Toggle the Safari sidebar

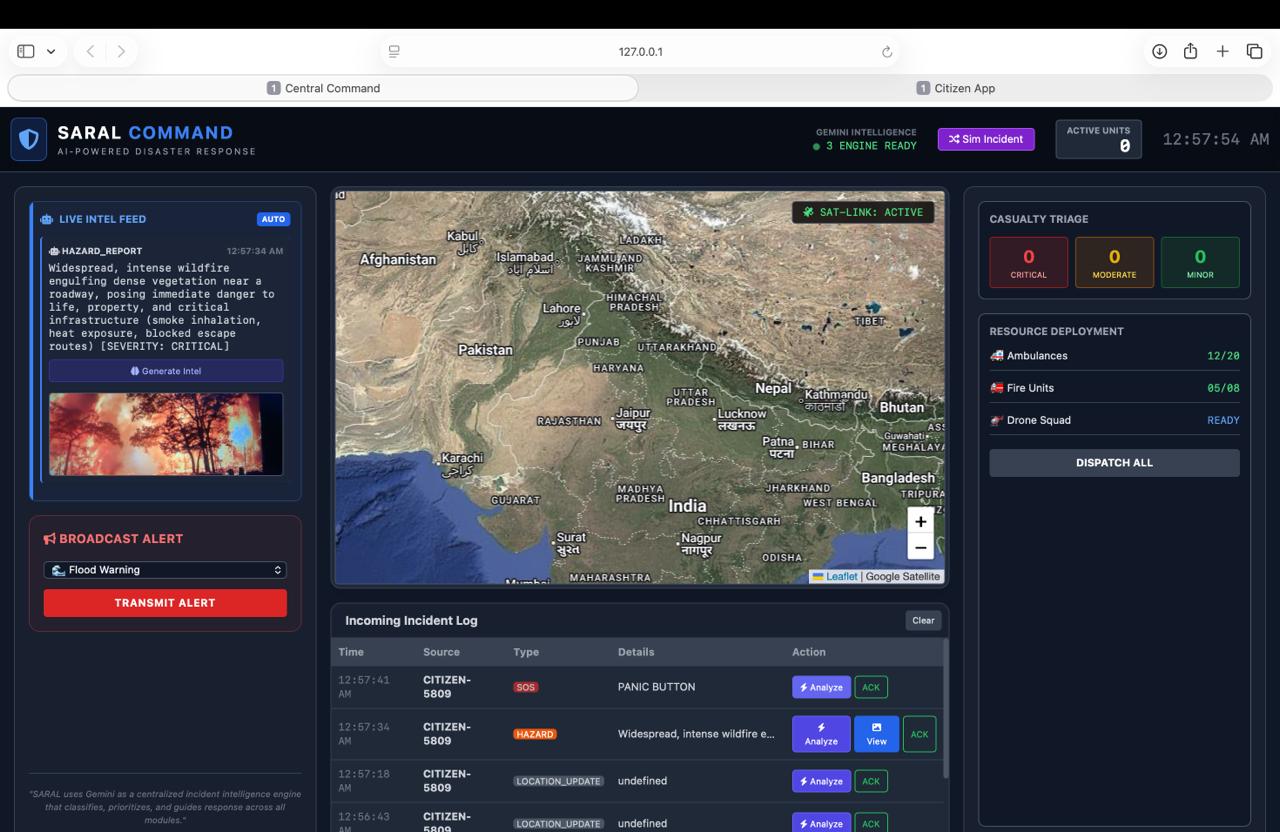click(x=26, y=51)
